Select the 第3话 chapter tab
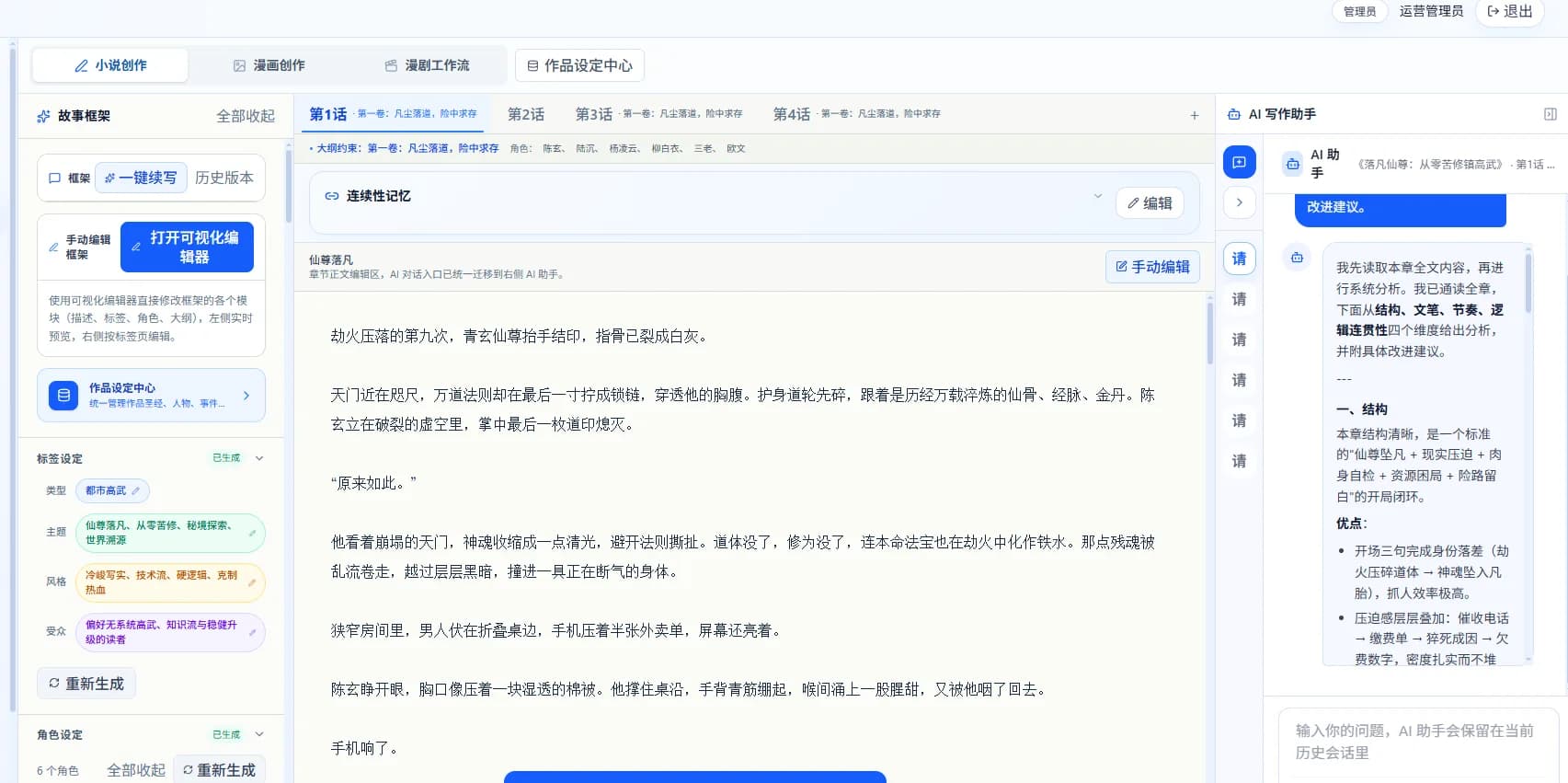 point(658,114)
